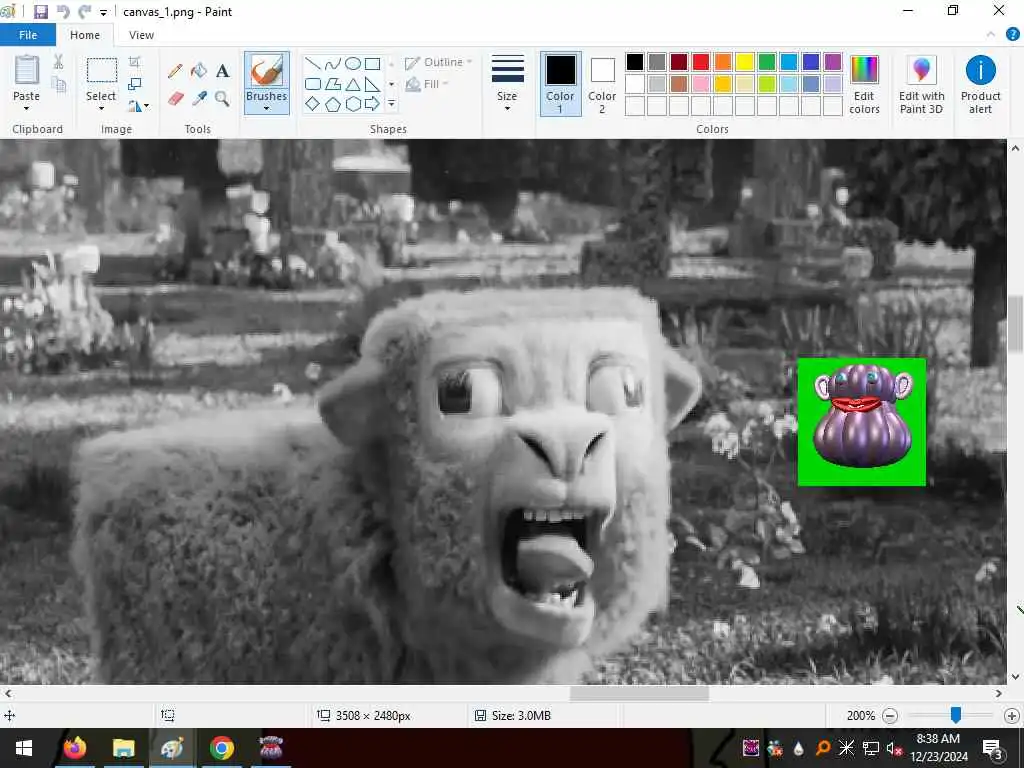This screenshot has width=1024, height=768.
Task: Switch to the Home tab
Action: [x=85, y=35]
